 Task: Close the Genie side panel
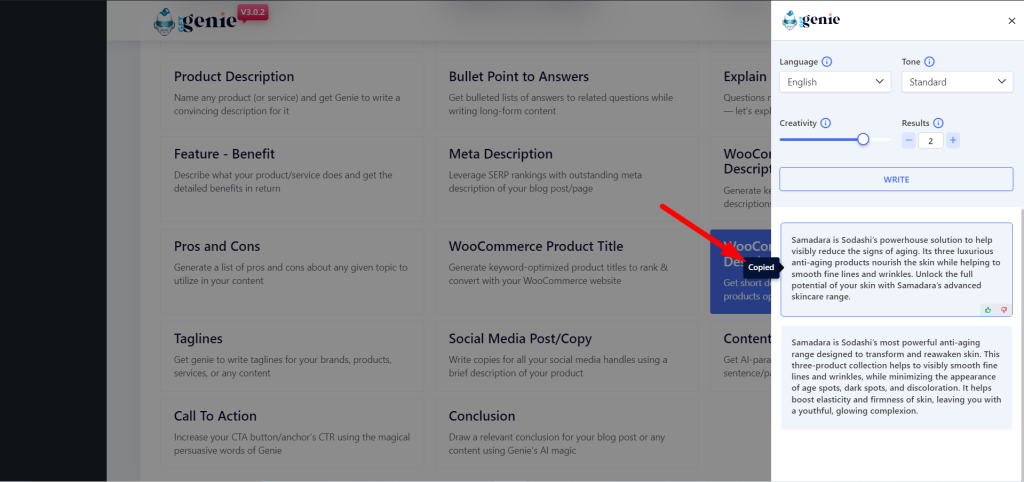[x=1012, y=21]
